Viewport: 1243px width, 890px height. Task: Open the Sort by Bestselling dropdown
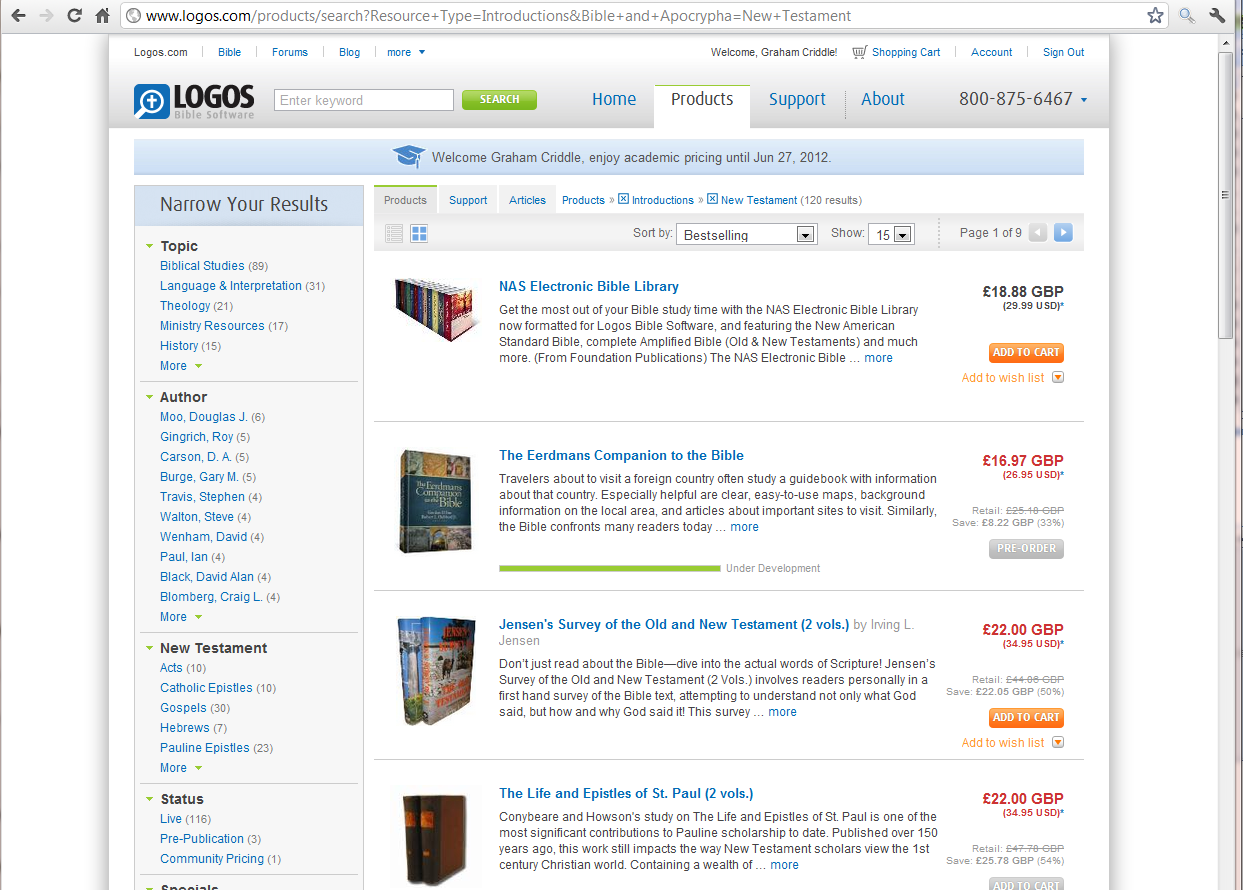pyautogui.click(x=747, y=234)
